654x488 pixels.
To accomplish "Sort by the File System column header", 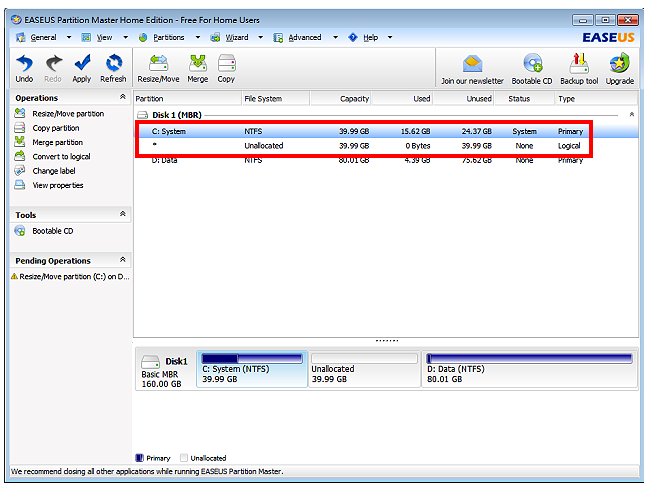I will pyautogui.click(x=276, y=98).
